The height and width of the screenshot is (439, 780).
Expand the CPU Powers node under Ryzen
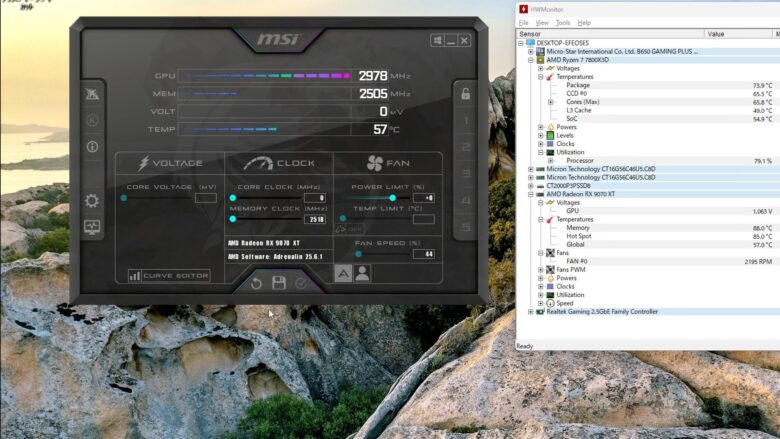coord(541,127)
